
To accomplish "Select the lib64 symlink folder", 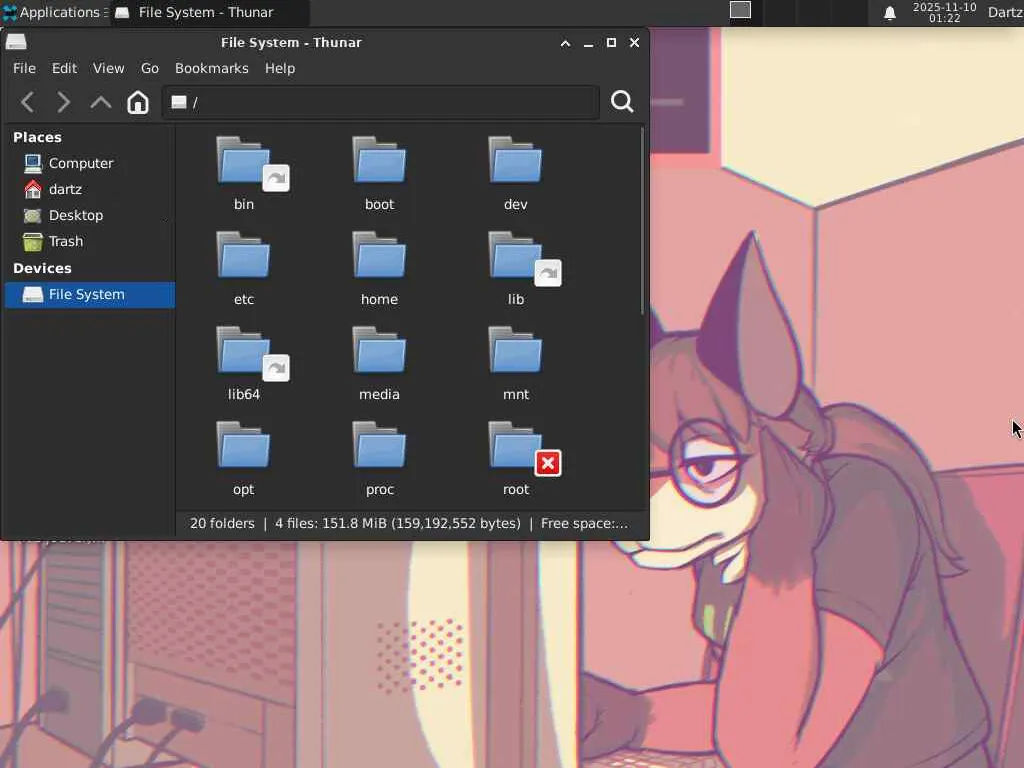I will pos(244,351).
